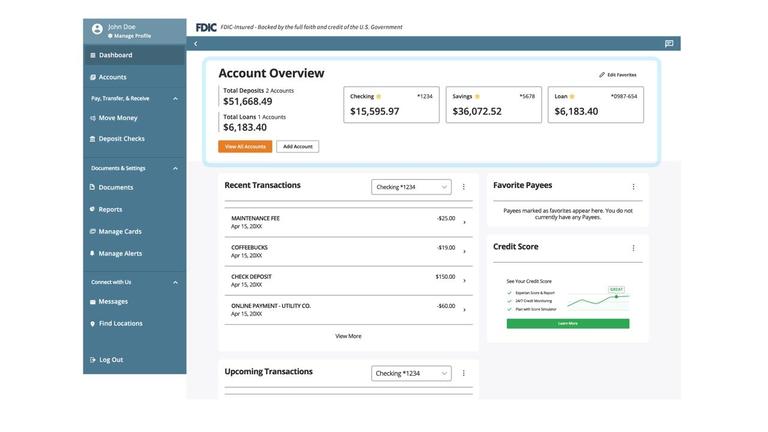This screenshot has height=432, width=768.
Task: Open Upcoming Transactions three-dot options menu
Action: (463, 373)
